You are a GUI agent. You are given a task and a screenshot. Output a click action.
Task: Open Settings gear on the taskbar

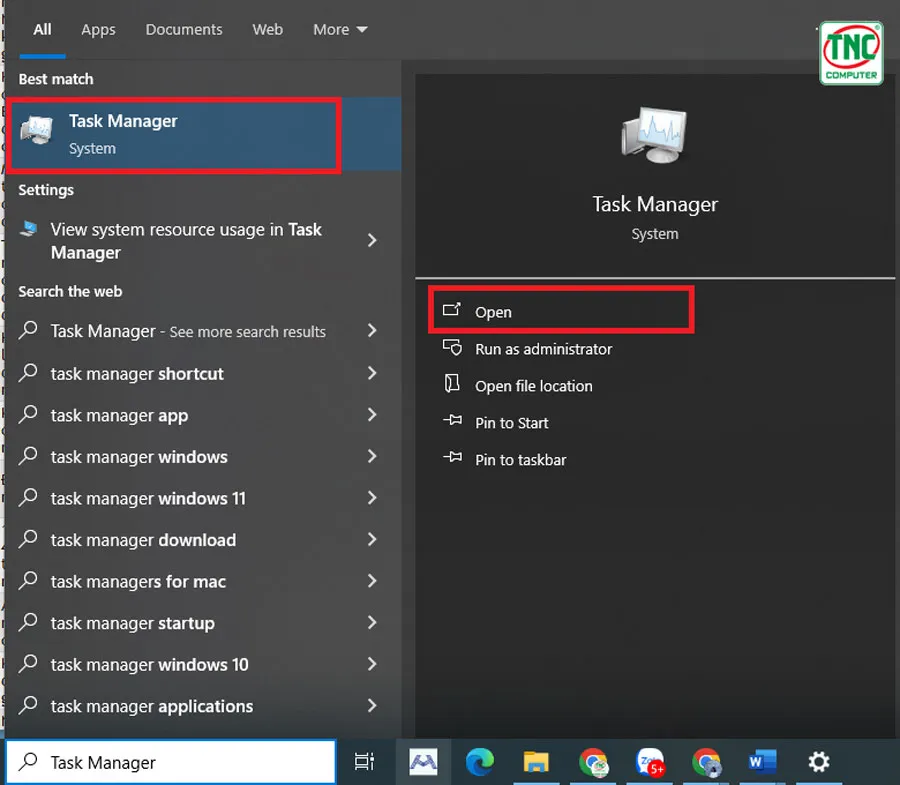pyautogui.click(x=819, y=762)
